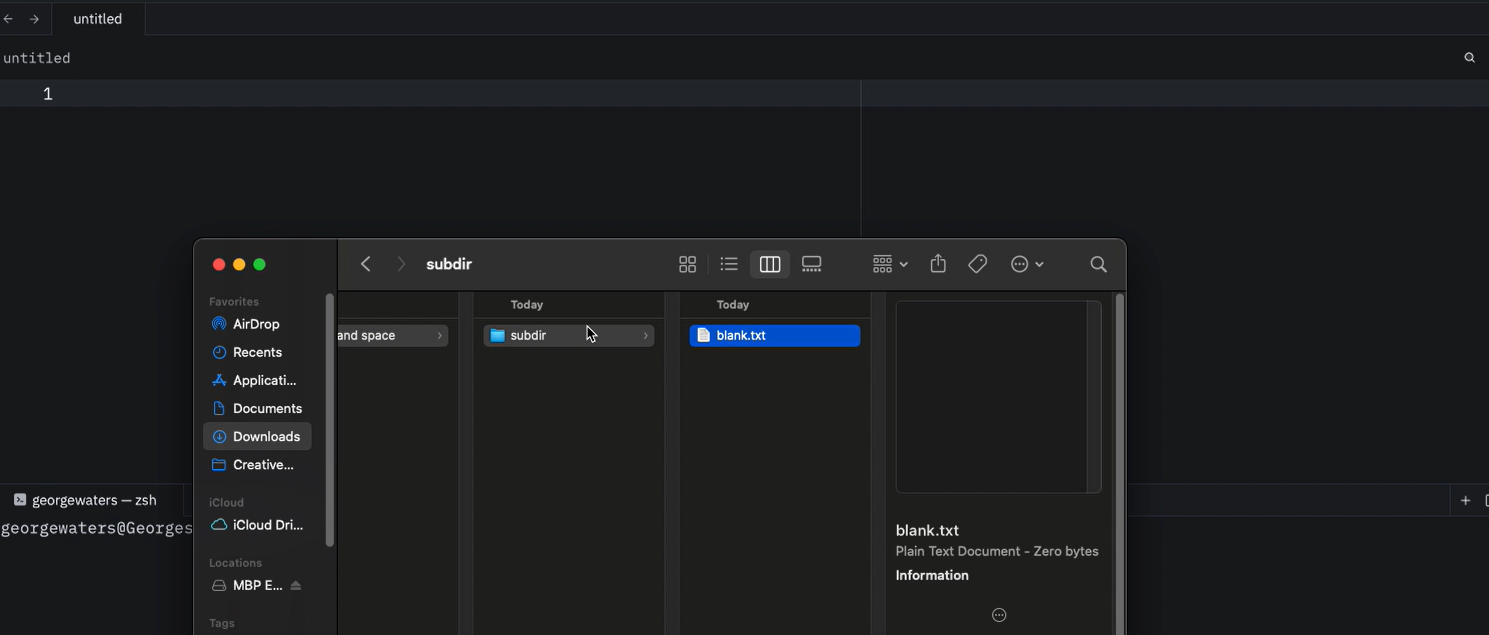Open the Finder group-by dropdown
1489x635 pixels.
pos(889,264)
